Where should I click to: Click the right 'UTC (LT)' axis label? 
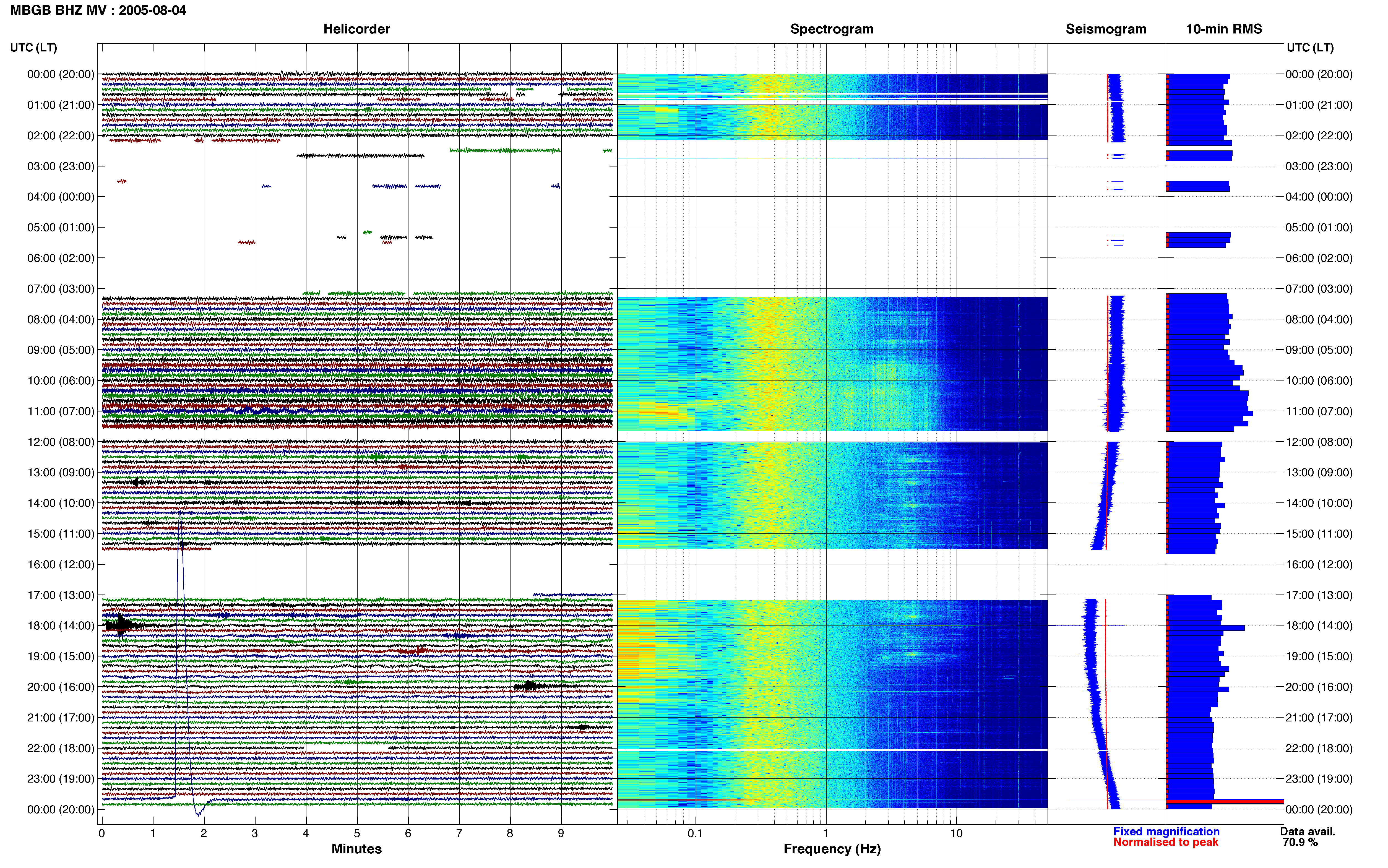point(1310,48)
